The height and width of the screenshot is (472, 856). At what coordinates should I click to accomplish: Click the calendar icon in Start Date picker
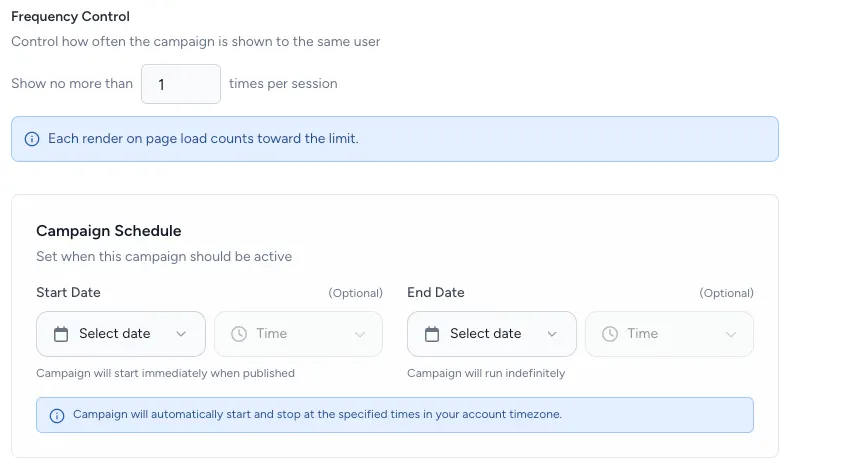click(x=61, y=334)
